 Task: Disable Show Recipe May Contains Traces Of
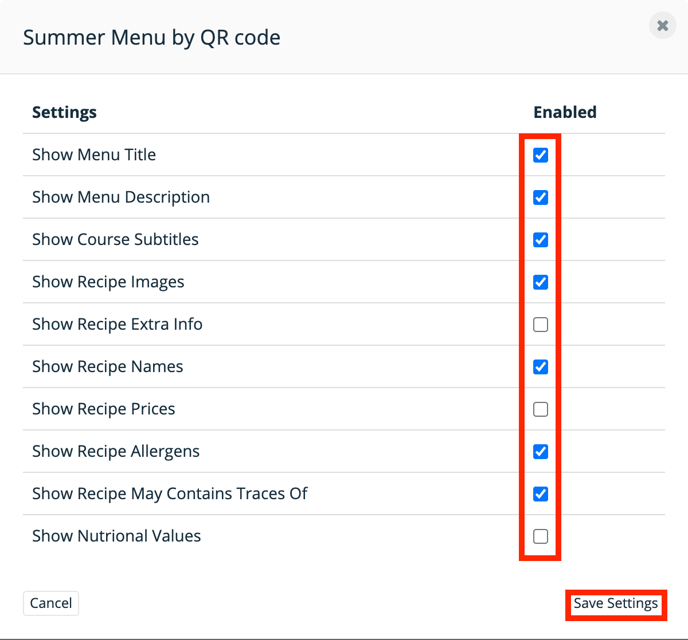tap(540, 494)
